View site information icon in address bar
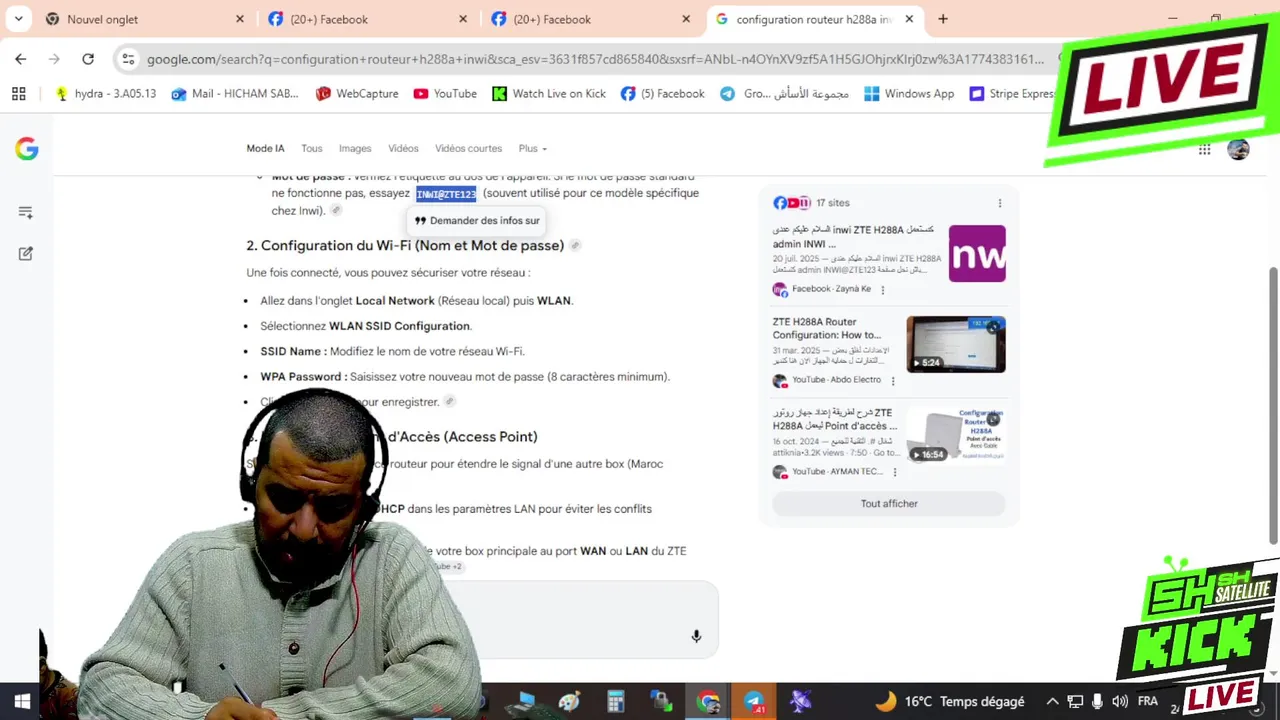Image resolution: width=1280 pixels, height=720 pixels. [128, 59]
